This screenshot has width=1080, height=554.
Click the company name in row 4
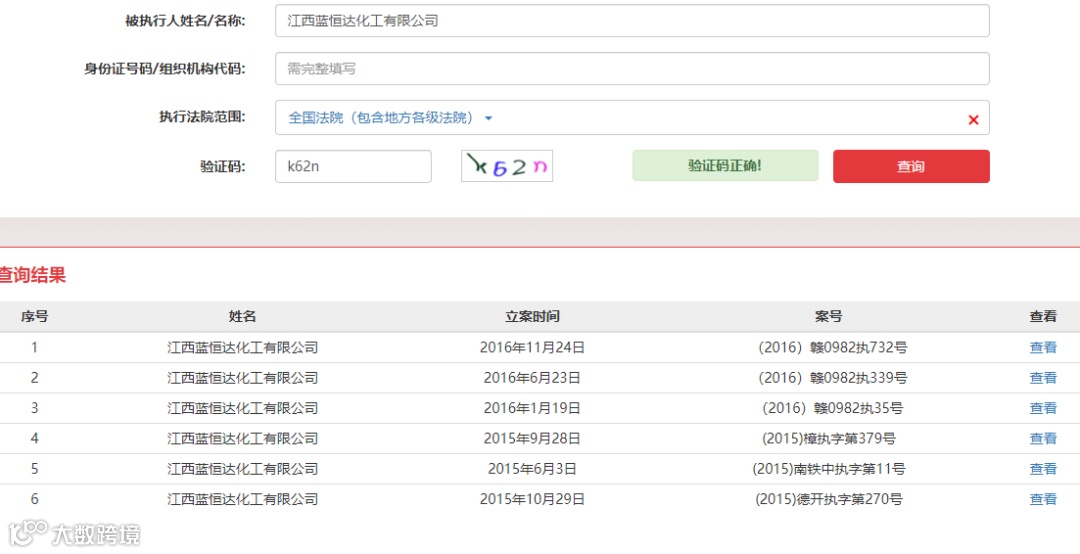(x=242, y=438)
